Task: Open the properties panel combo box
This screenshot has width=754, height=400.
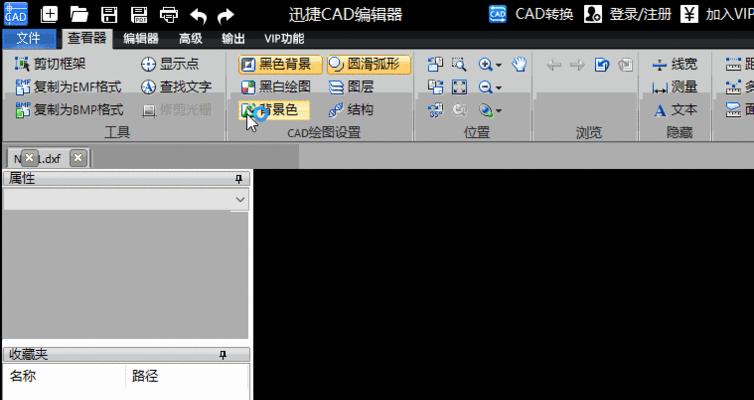Action: point(126,199)
